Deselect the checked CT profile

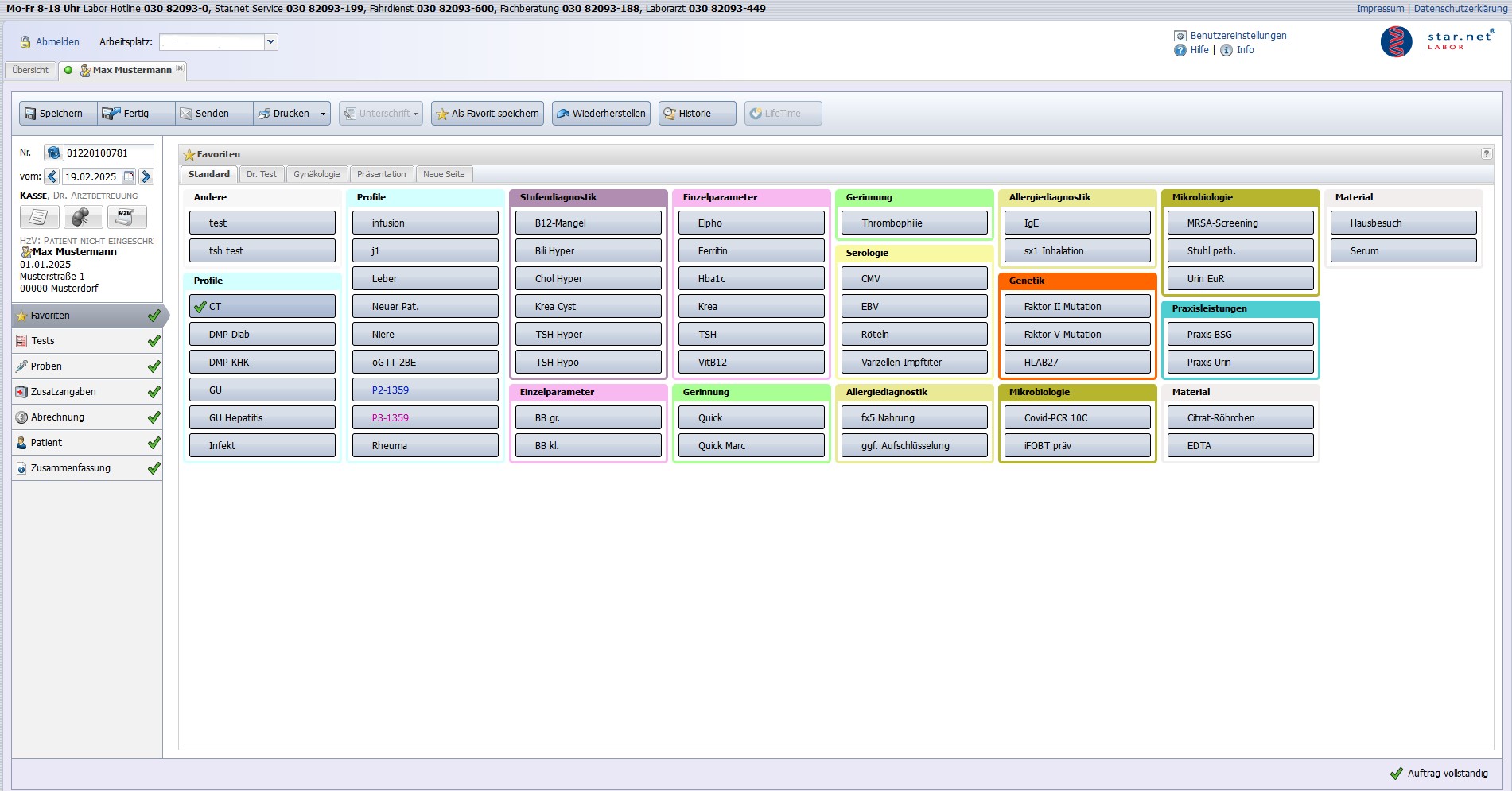pos(262,307)
